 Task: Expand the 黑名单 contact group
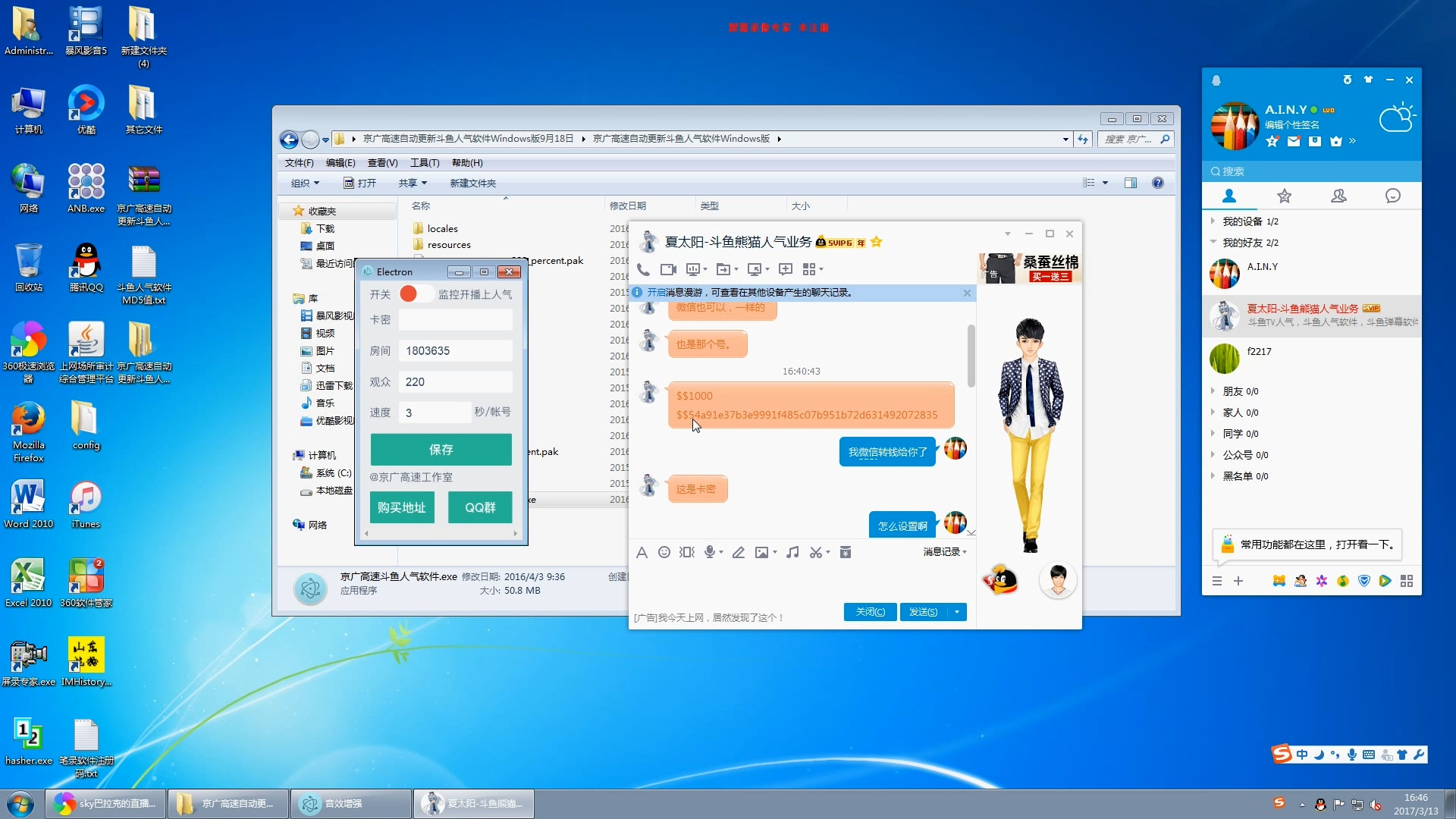click(x=1213, y=476)
